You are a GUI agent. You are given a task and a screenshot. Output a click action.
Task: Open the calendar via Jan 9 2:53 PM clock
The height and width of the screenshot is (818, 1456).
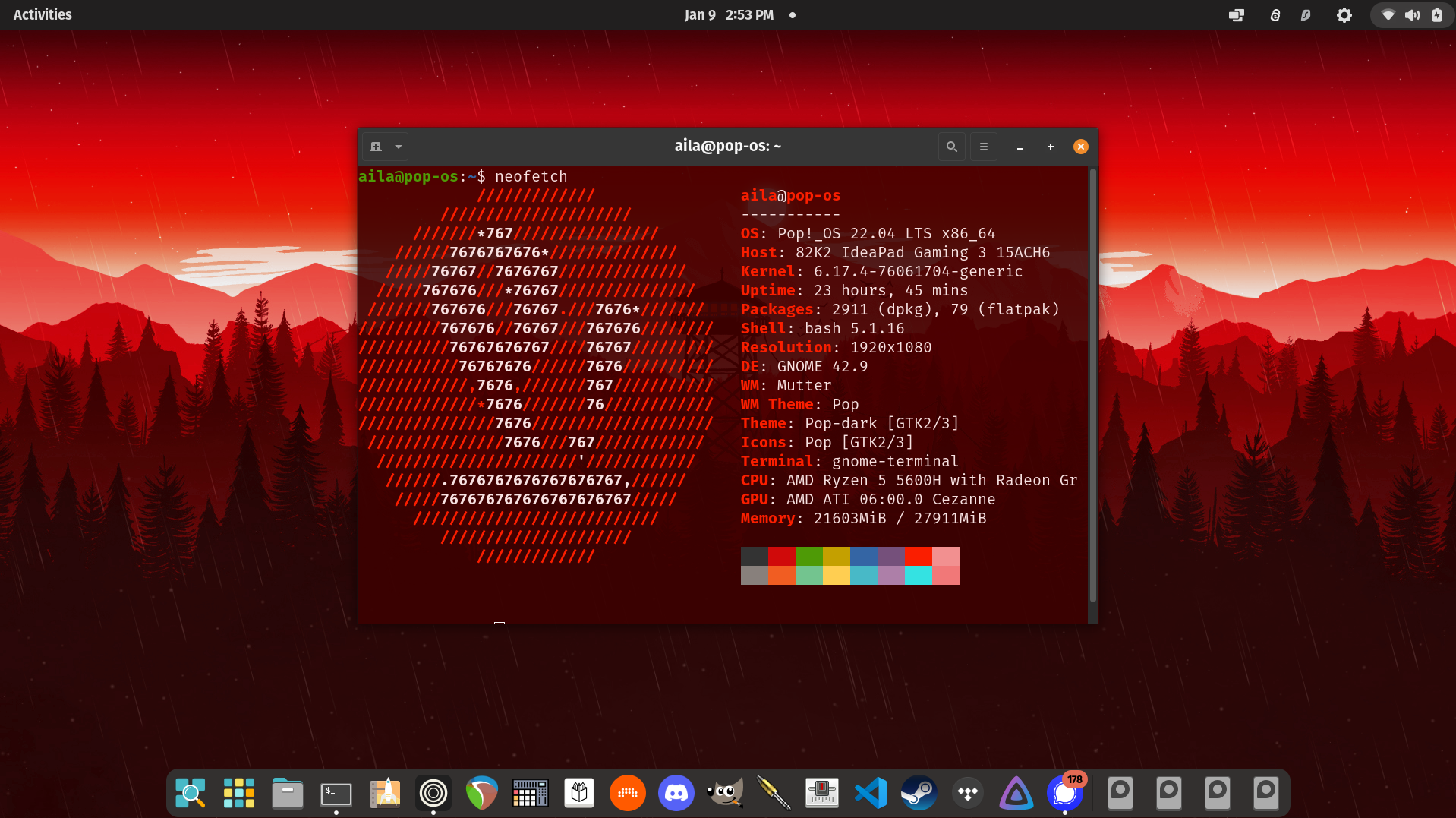pos(729,14)
